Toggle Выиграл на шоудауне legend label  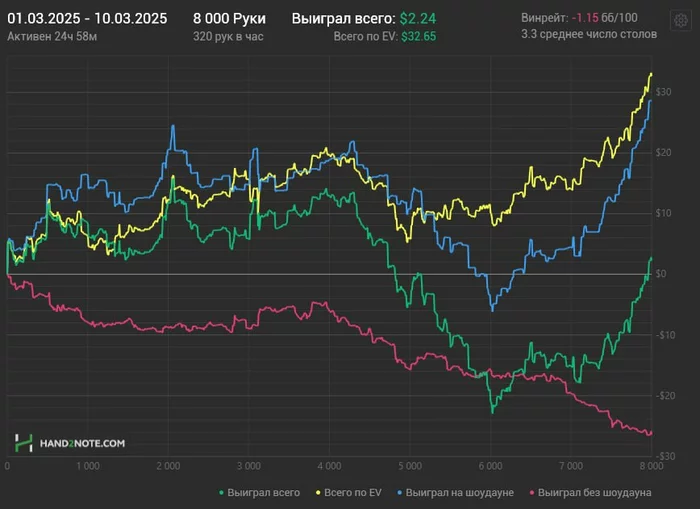click(462, 492)
